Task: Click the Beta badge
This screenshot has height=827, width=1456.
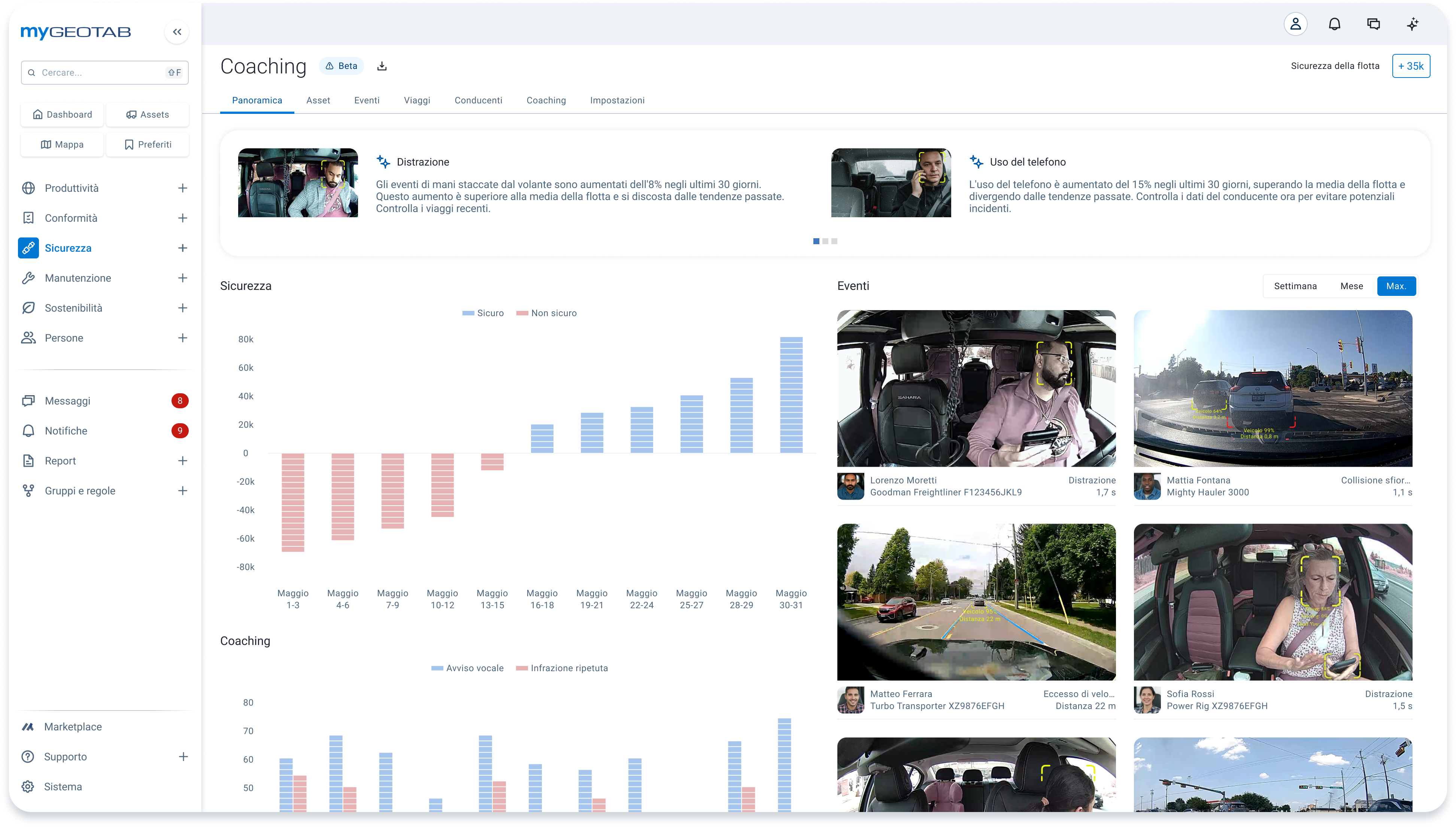Action: 341,66
